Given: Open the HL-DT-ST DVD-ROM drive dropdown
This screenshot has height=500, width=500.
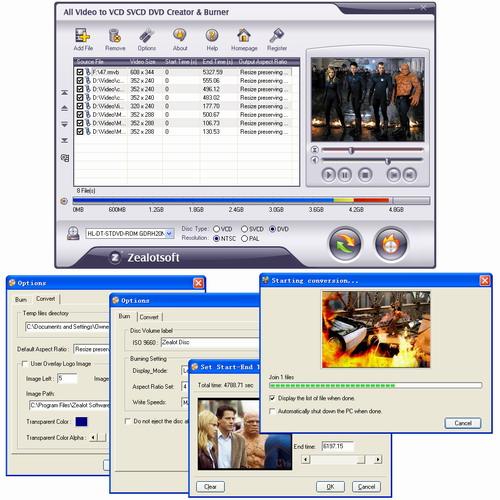Looking at the screenshot, I should coord(169,233).
